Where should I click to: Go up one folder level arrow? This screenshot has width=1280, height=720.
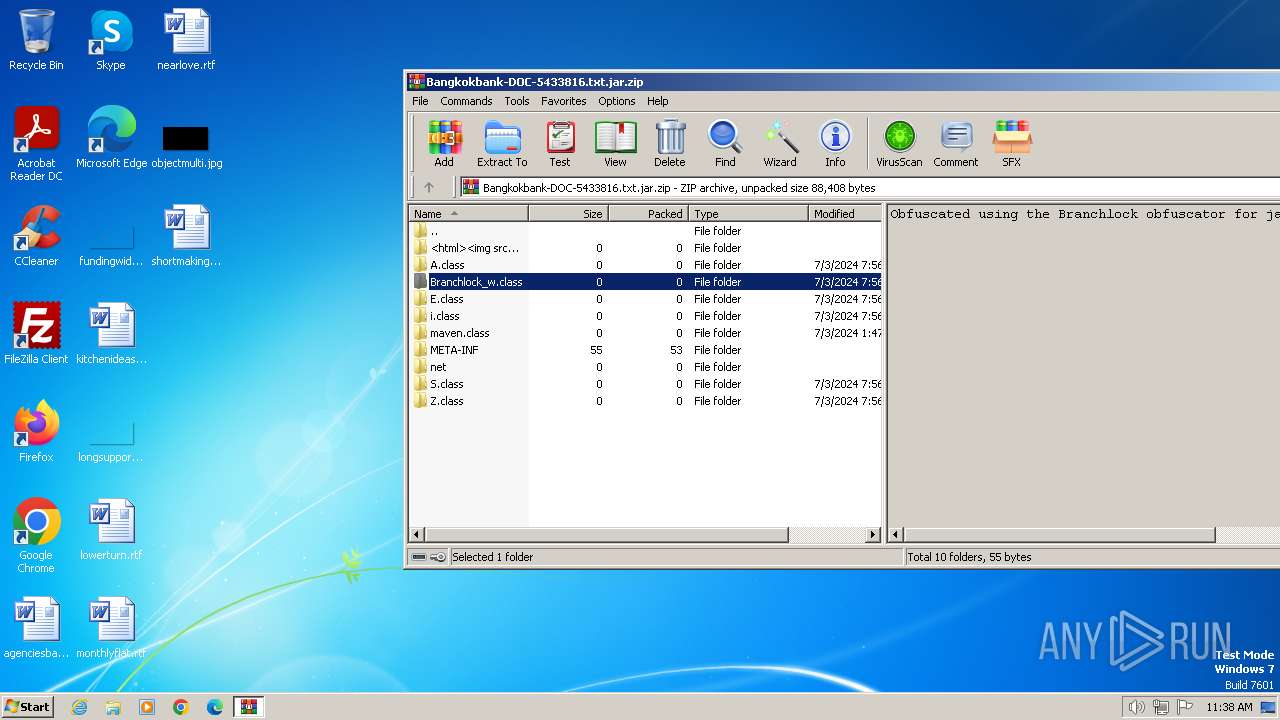pos(429,187)
